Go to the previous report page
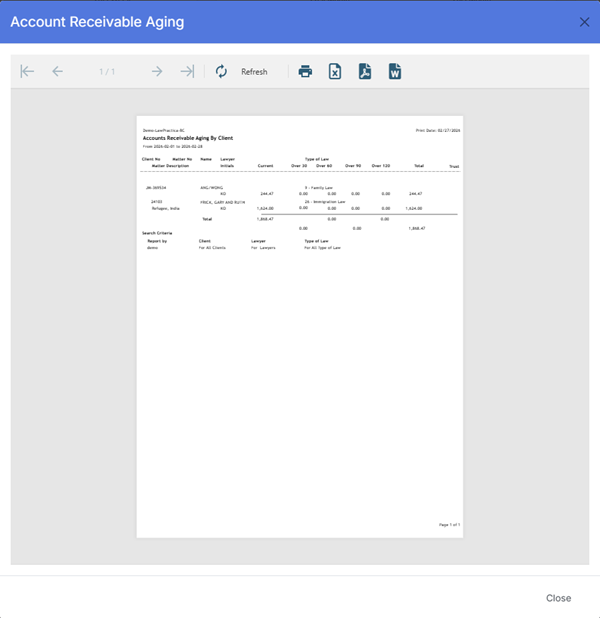This screenshot has width=600, height=618. 58,72
